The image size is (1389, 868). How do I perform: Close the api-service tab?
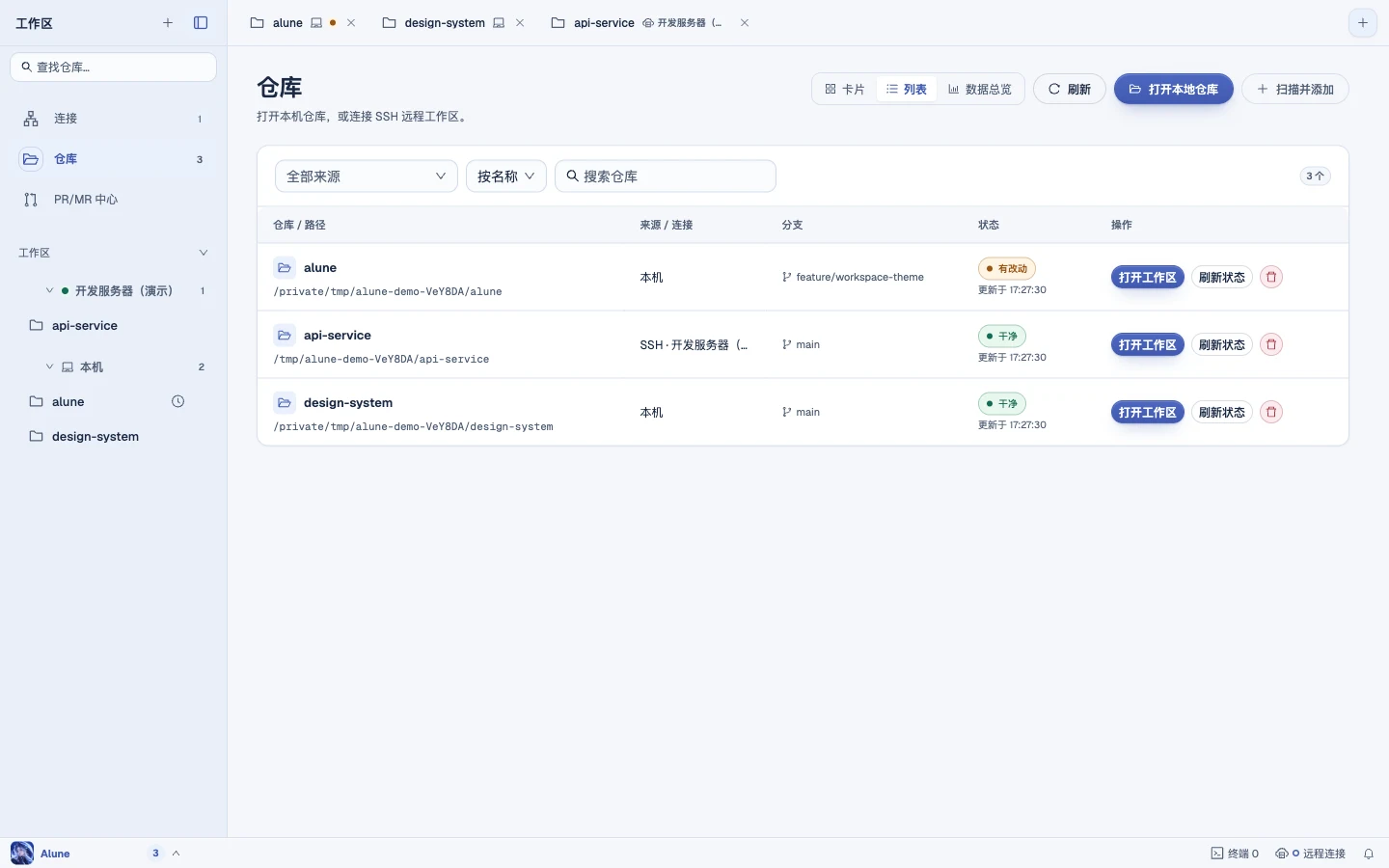coord(745,23)
